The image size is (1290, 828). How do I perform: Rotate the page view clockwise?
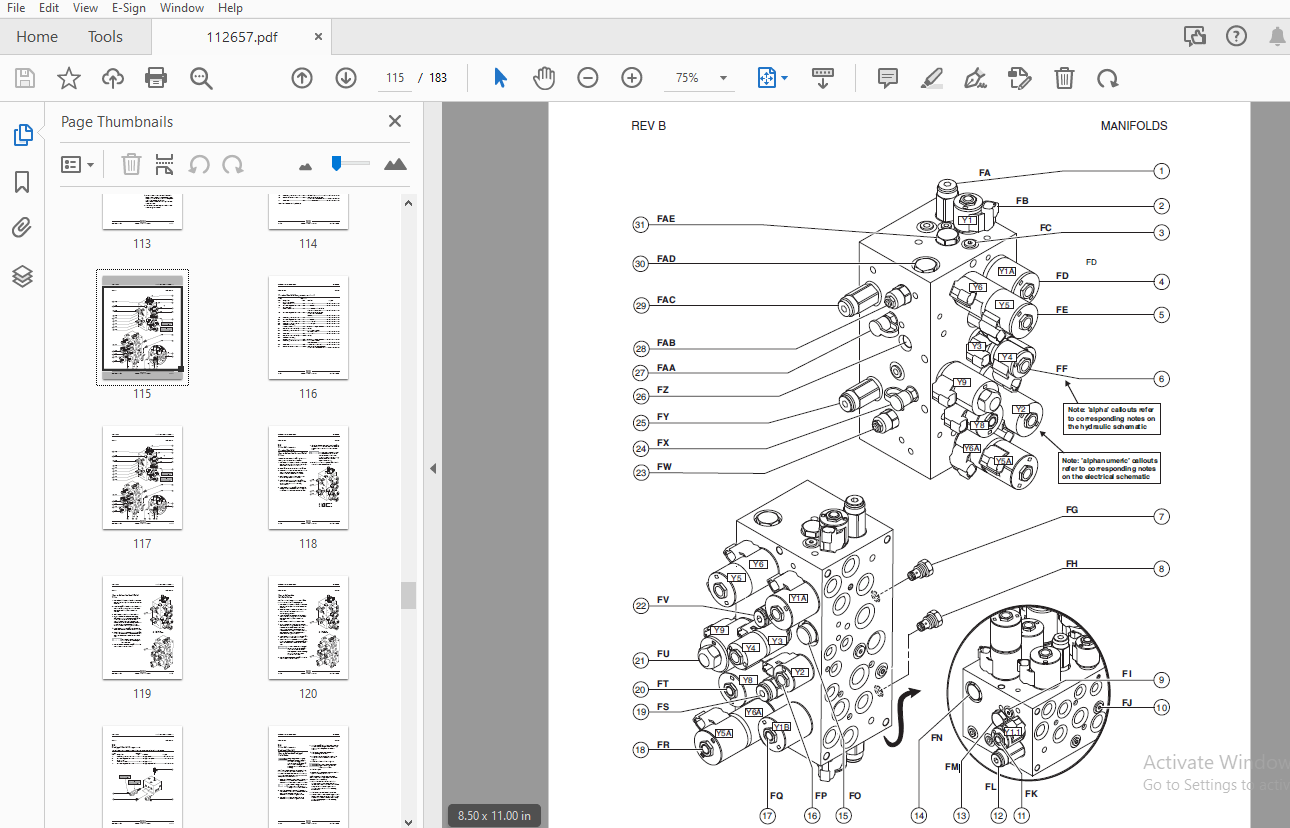pos(1107,78)
